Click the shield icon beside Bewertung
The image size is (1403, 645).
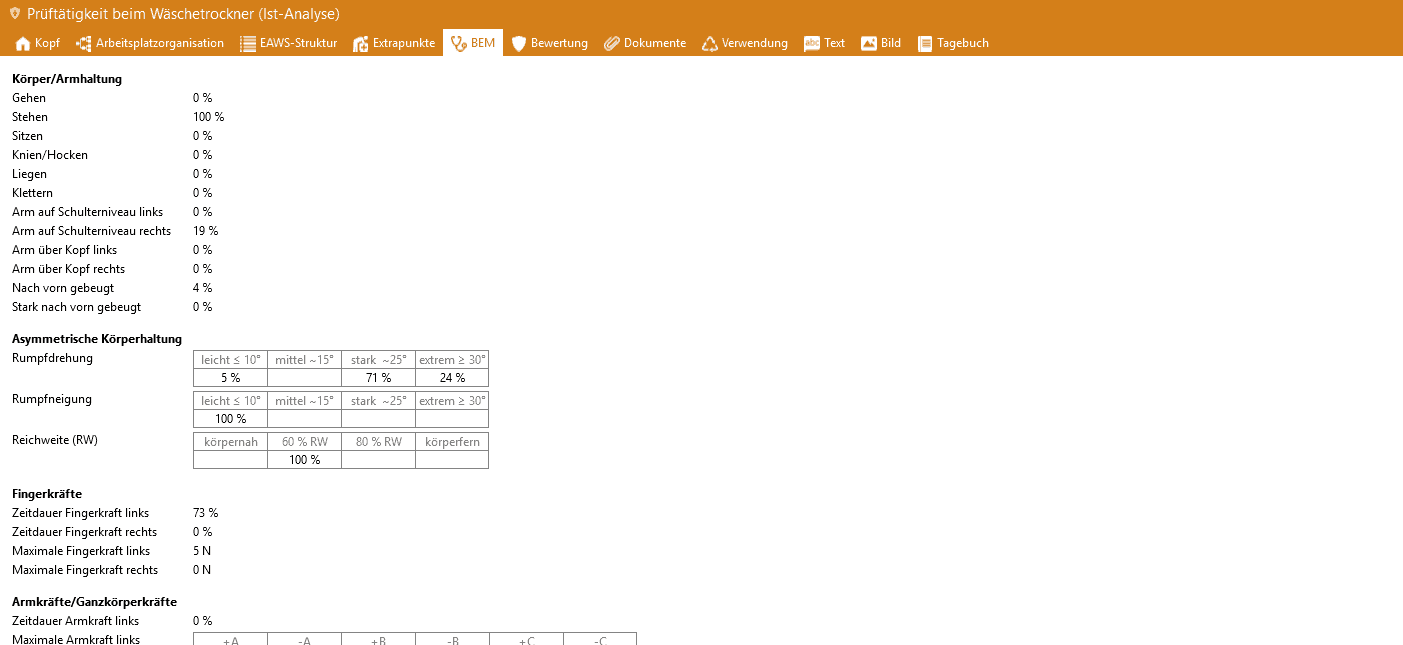[519, 44]
